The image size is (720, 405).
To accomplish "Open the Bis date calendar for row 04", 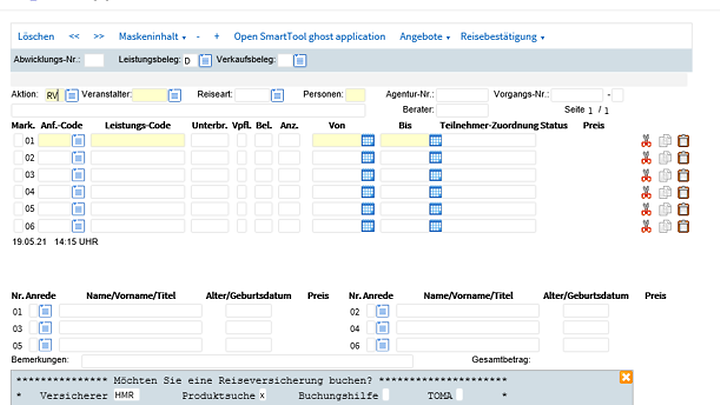I will tap(435, 192).
